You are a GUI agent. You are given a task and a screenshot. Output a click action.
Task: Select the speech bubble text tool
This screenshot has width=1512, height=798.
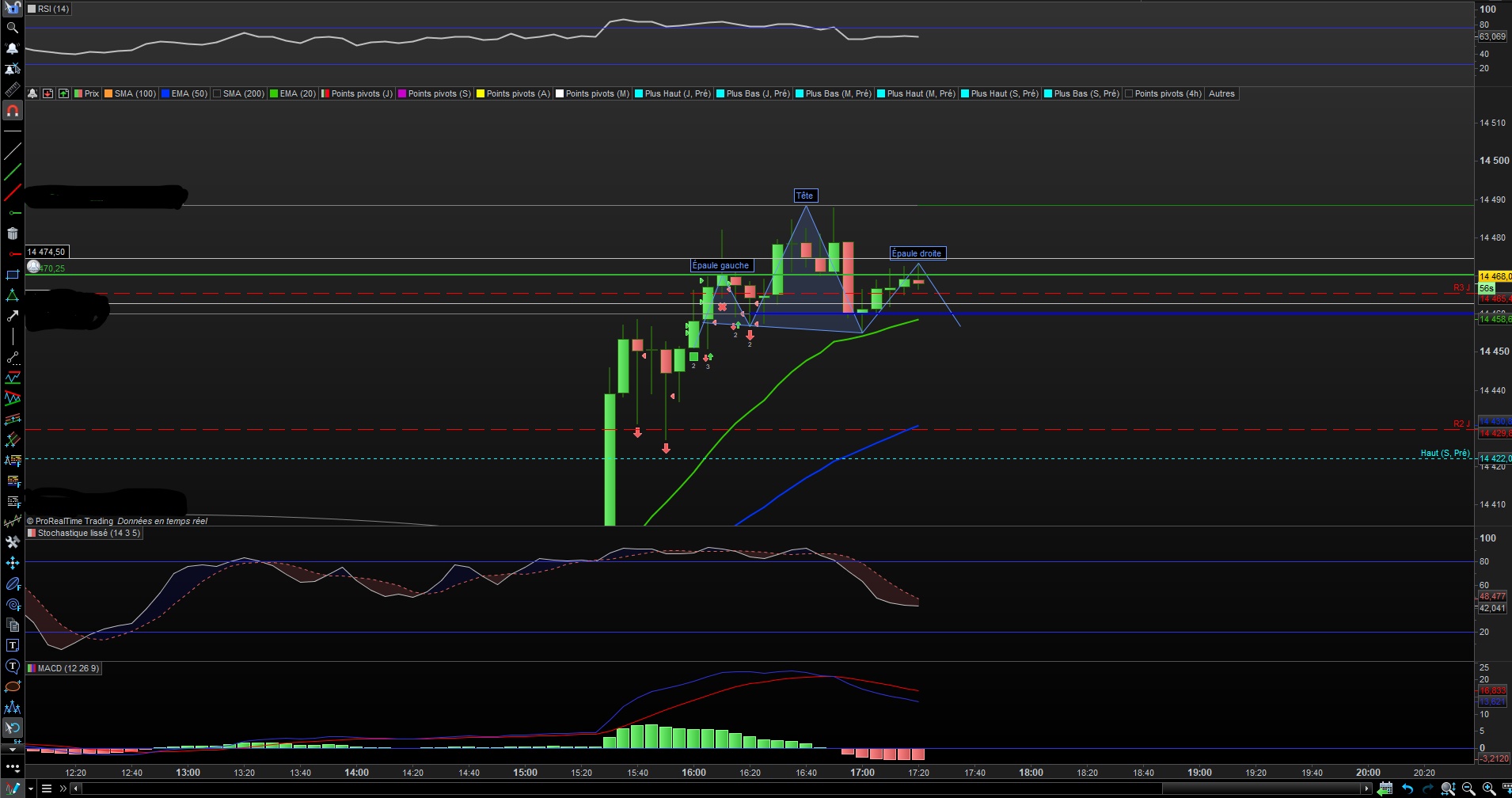(12, 666)
